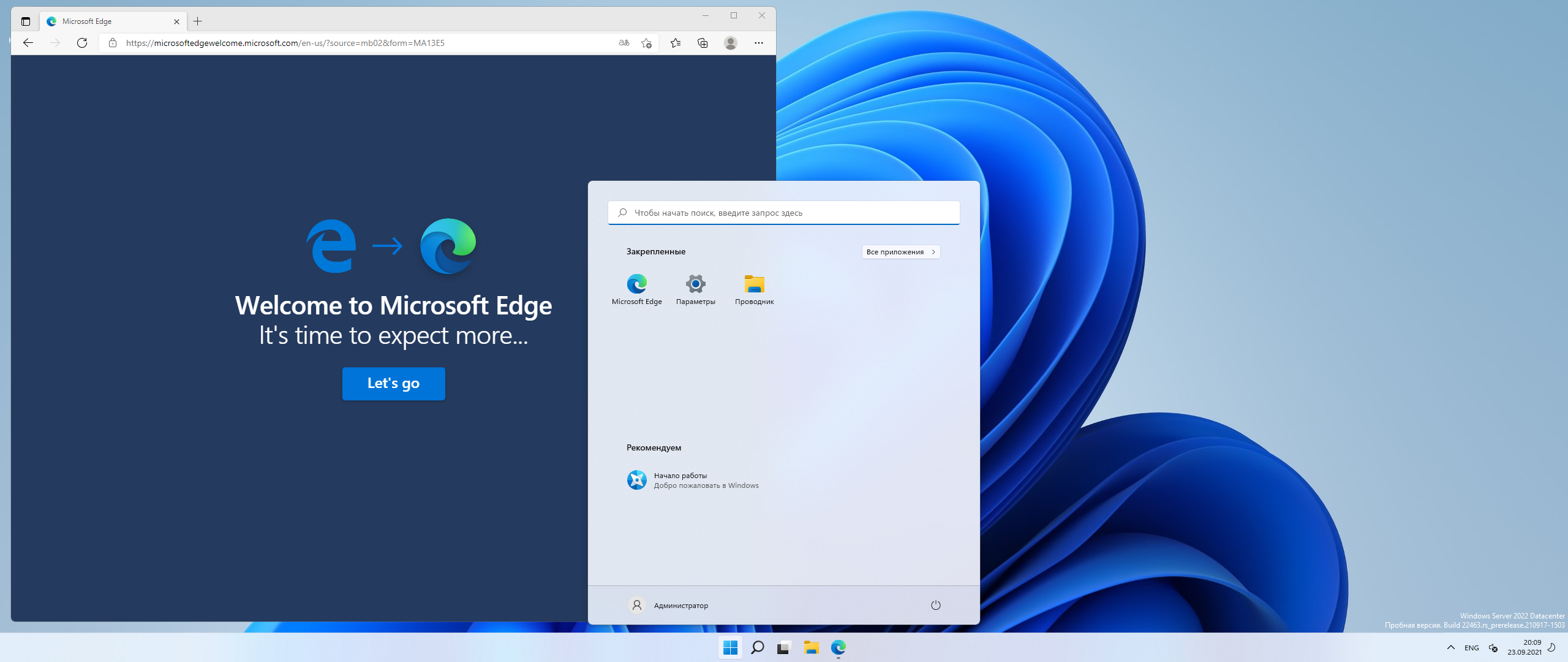Click the Закрепленные section heading
The width and height of the screenshot is (1568, 662).
click(x=656, y=252)
